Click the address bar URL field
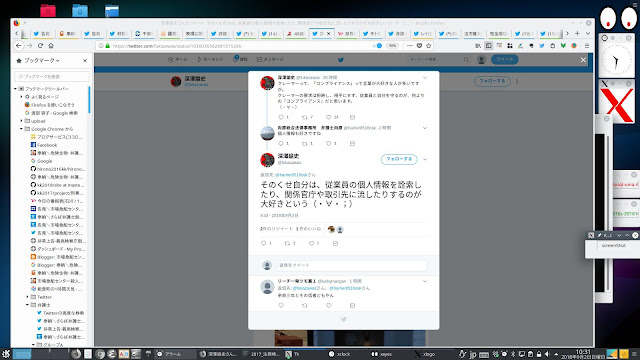Image resolution: width=640 pixels, height=360 pixels. click(x=241, y=46)
